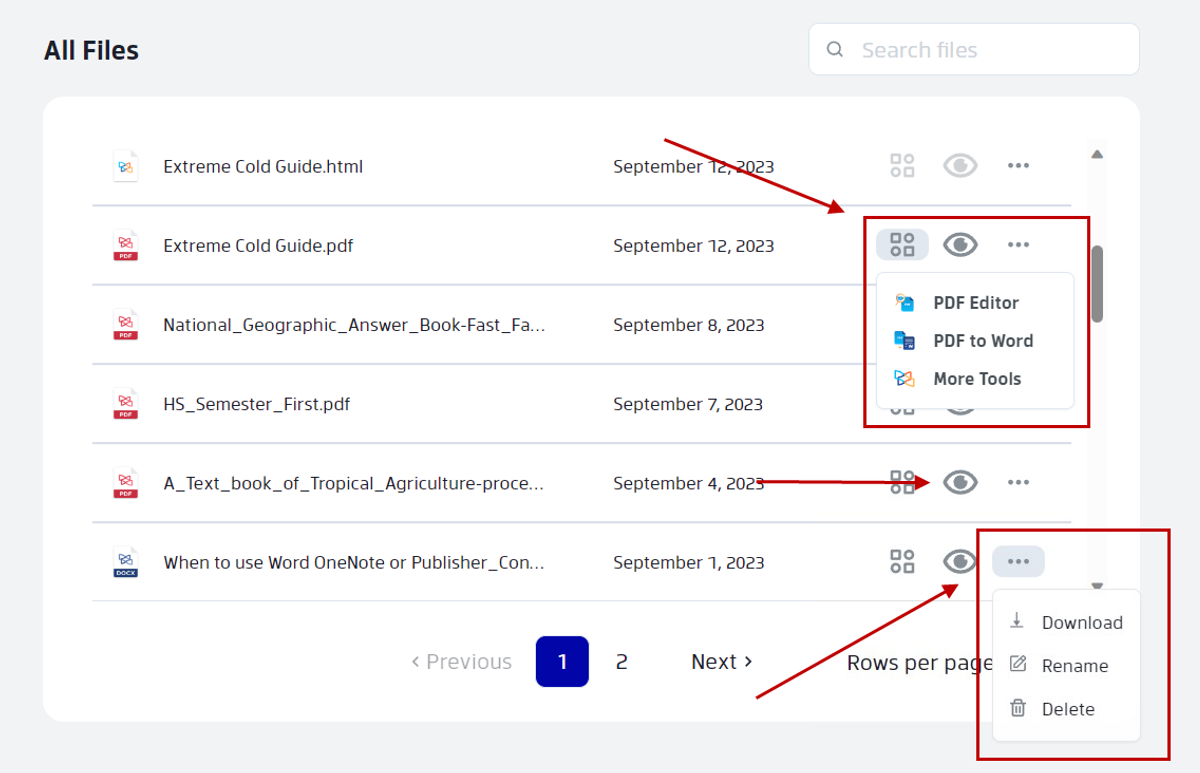Open the tools grid icon for Extreme Cold Guide.pdf
The height and width of the screenshot is (773, 1200).
point(901,244)
